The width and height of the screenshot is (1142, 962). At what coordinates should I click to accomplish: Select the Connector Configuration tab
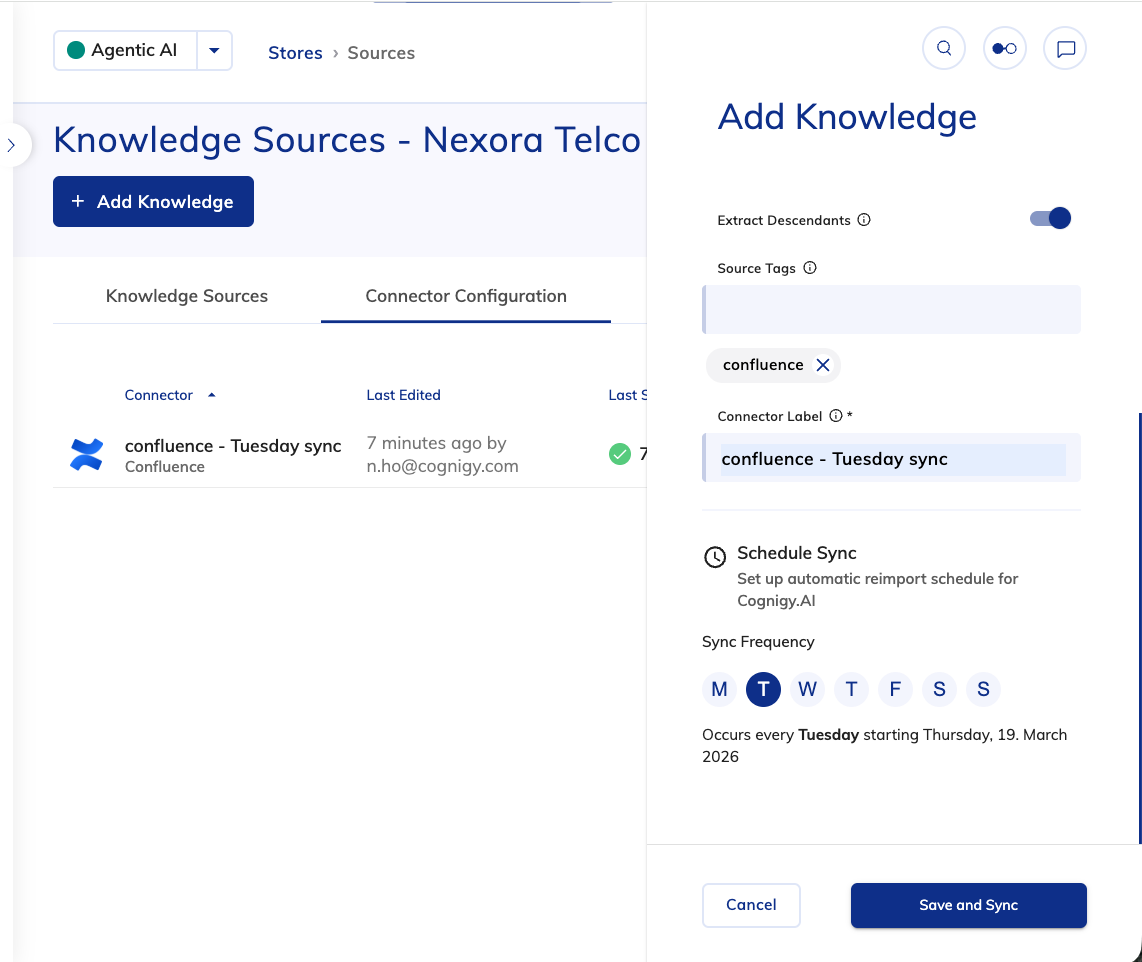pos(466,296)
